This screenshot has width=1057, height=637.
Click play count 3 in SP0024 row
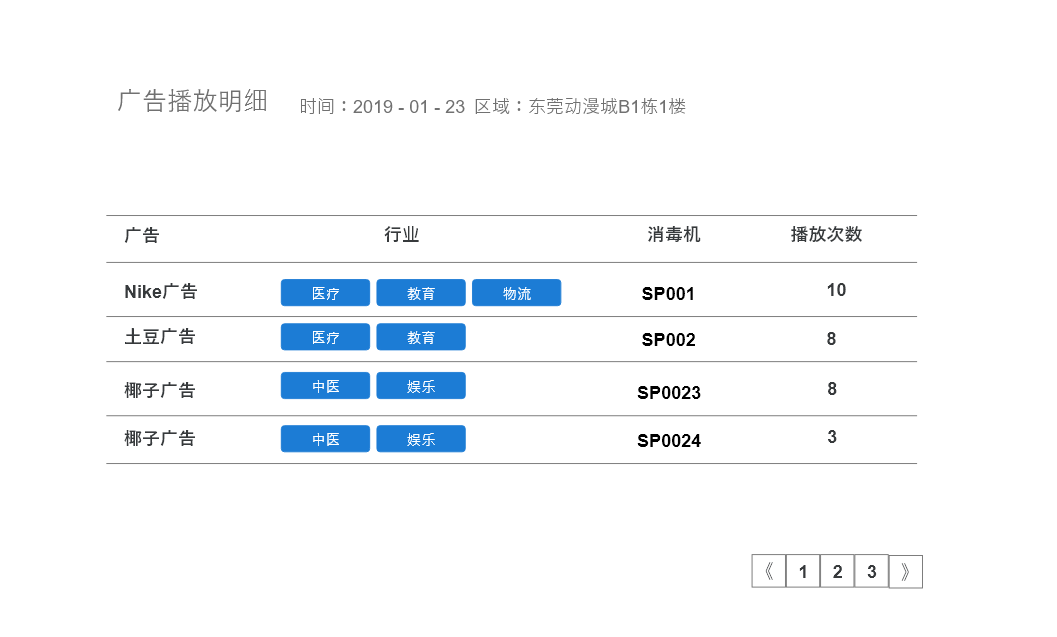[832, 437]
